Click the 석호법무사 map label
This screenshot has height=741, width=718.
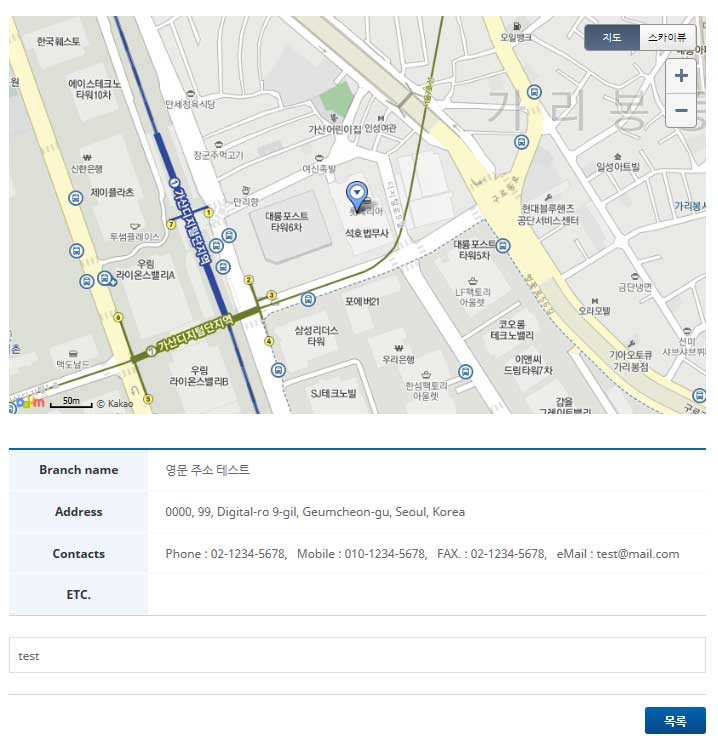[367, 233]
